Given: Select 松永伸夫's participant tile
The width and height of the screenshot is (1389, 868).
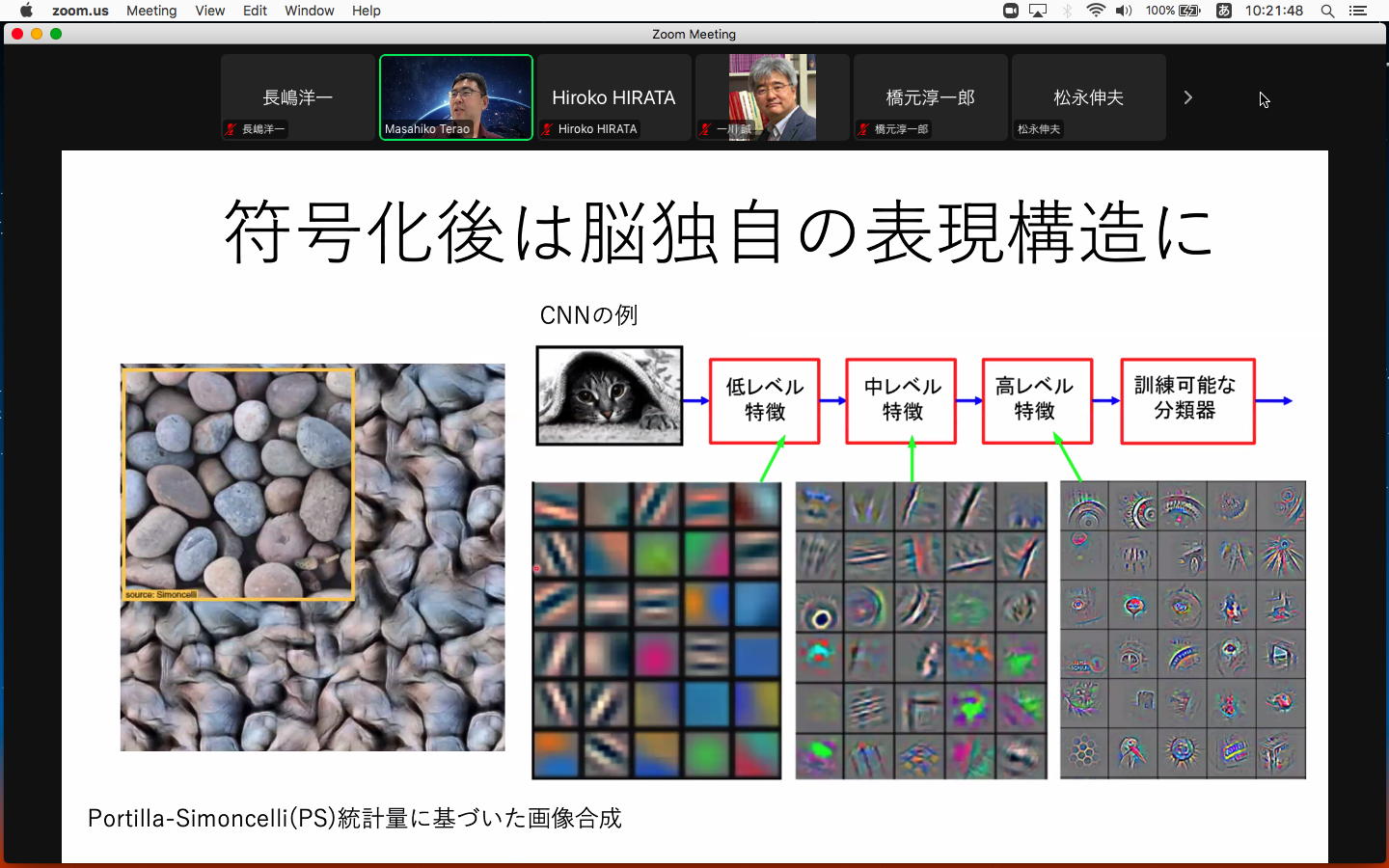Looking at the screenshot, I should click(x=1089, y=97).
